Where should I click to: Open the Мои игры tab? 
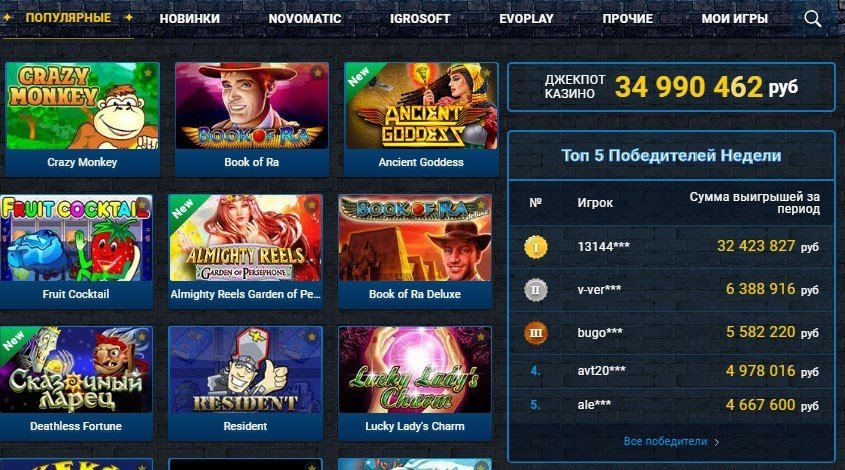(x=735, y=18)
